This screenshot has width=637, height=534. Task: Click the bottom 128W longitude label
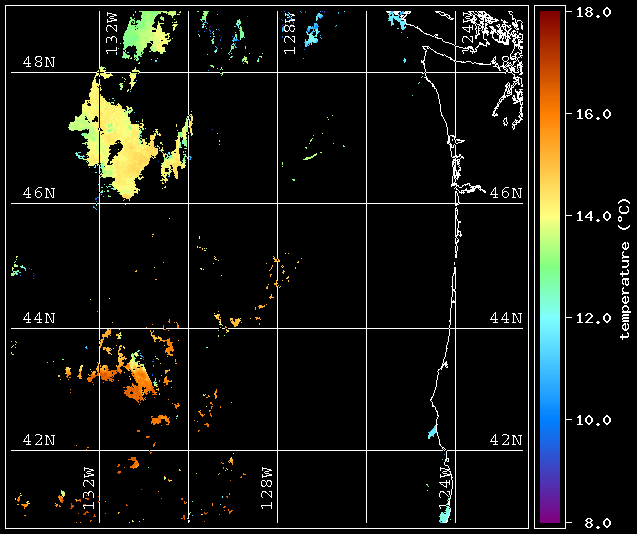click(x=266, y=488)
